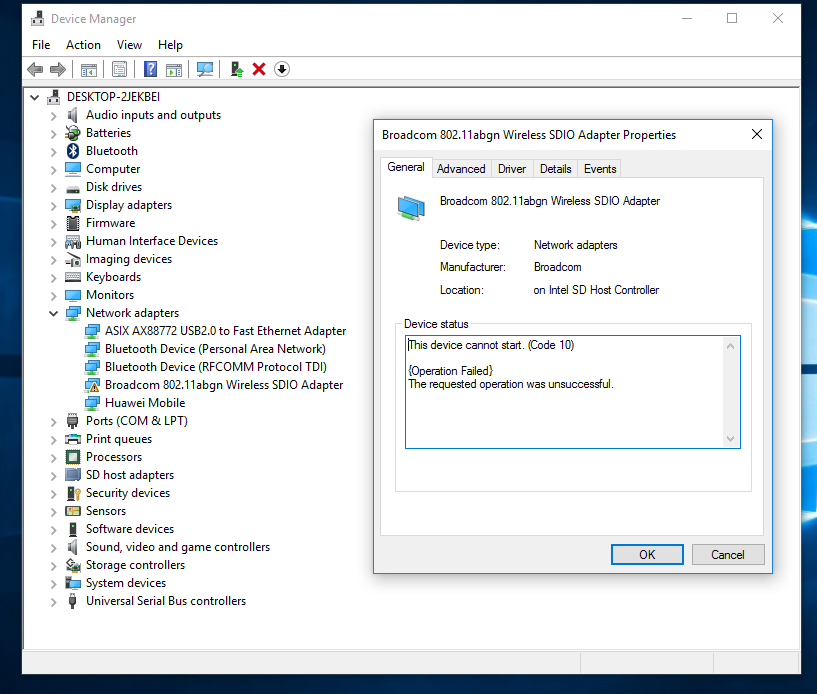
Task: Switch to the Driver tab
Action: pos(512,169)
